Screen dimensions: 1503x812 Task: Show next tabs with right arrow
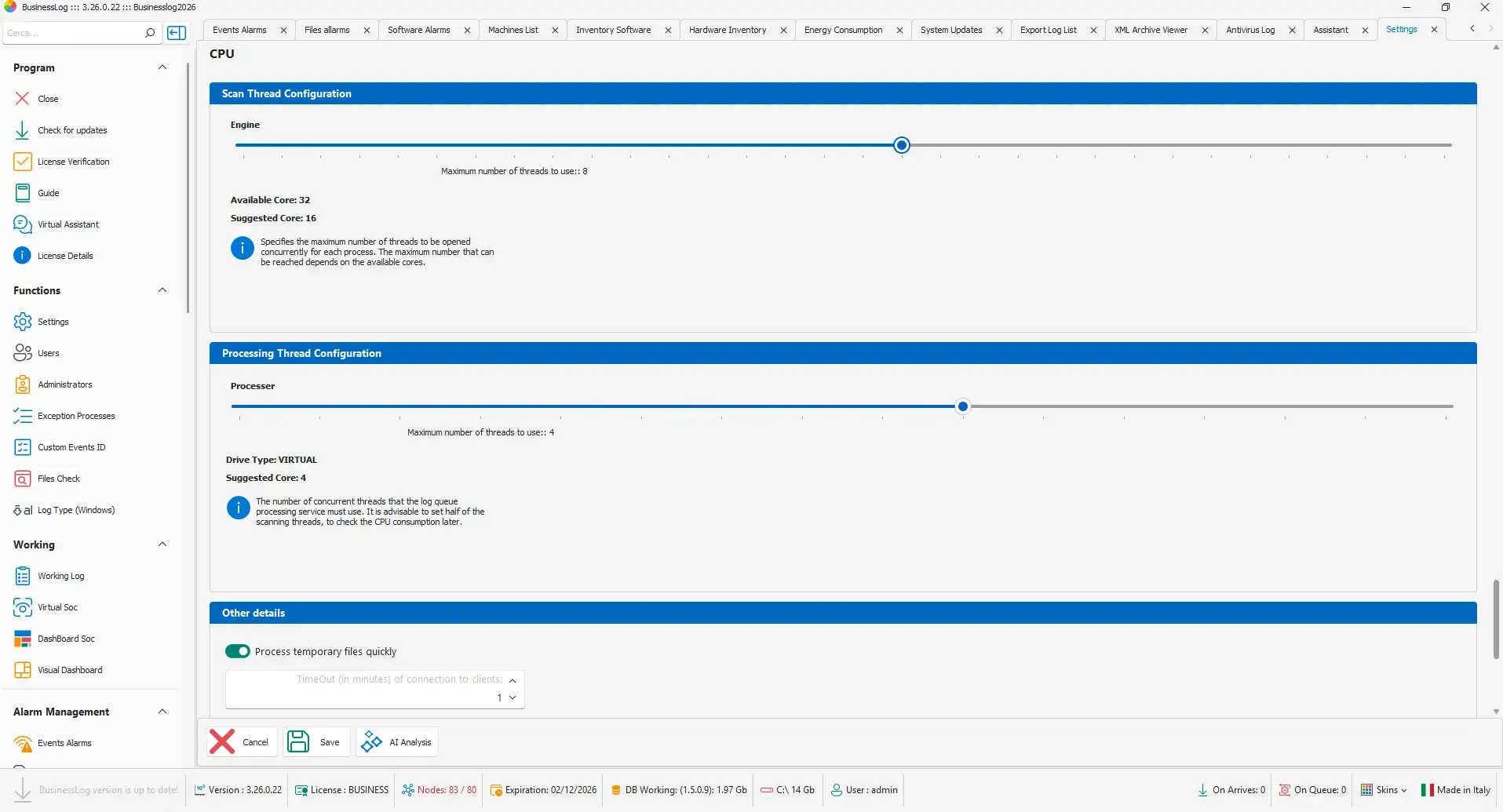(x=1490, y=29)
